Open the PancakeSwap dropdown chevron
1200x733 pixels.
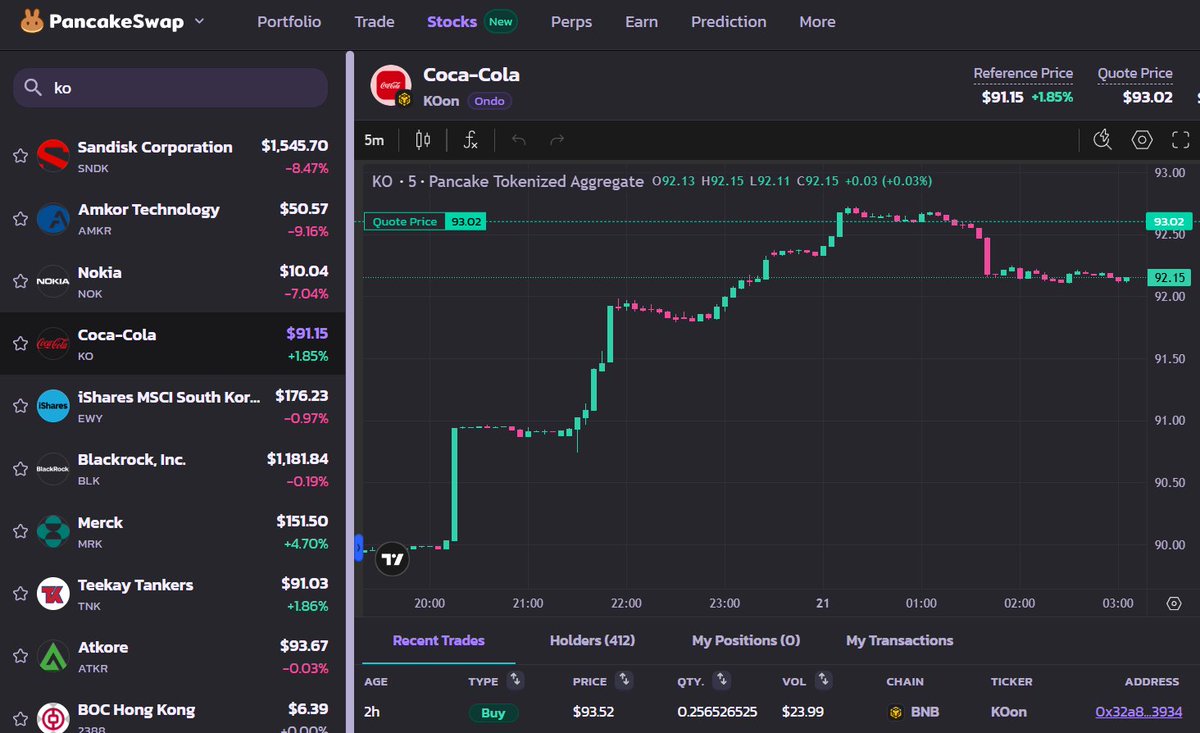199,21
